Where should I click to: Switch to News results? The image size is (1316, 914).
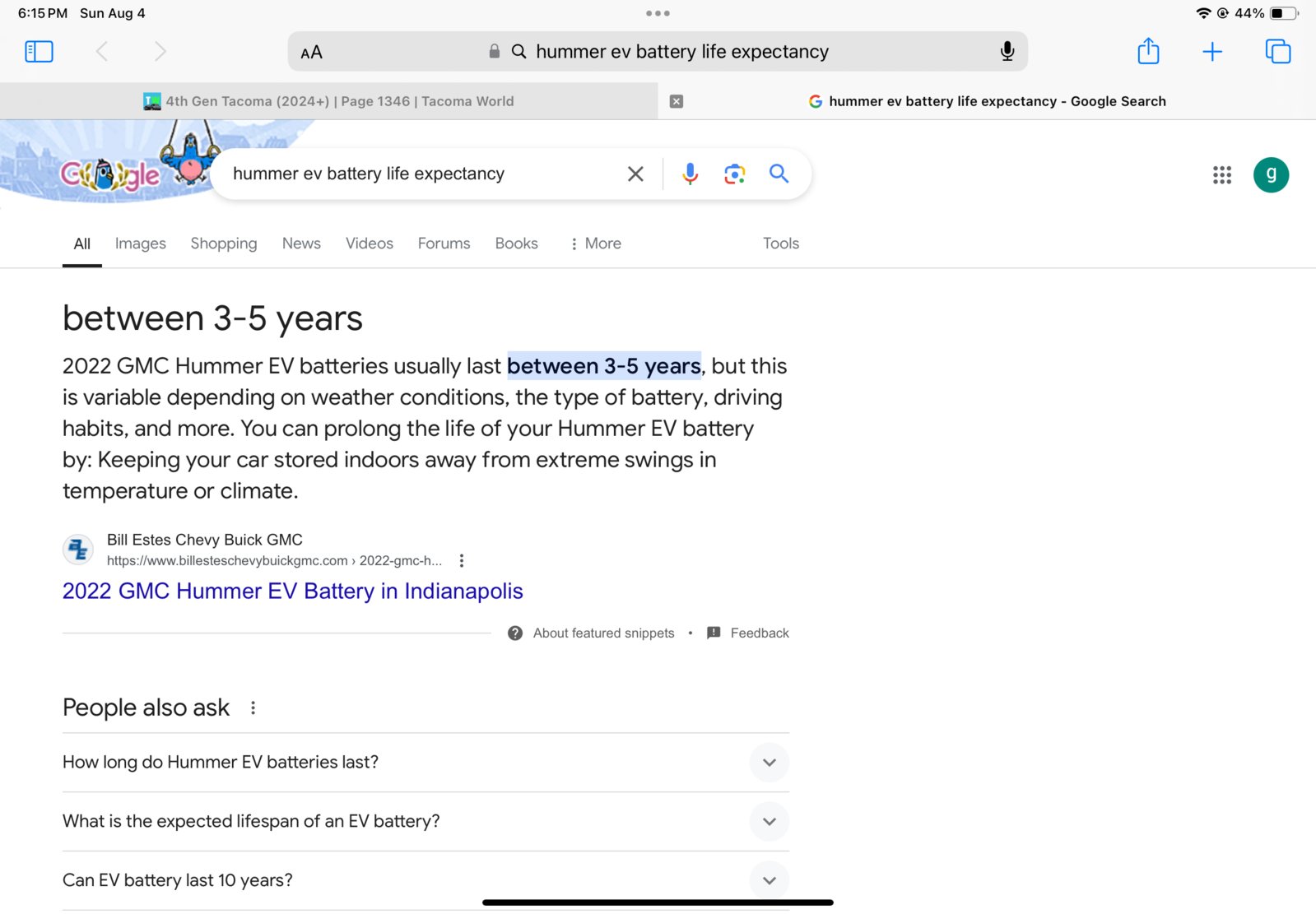click(x=301, y=244)
